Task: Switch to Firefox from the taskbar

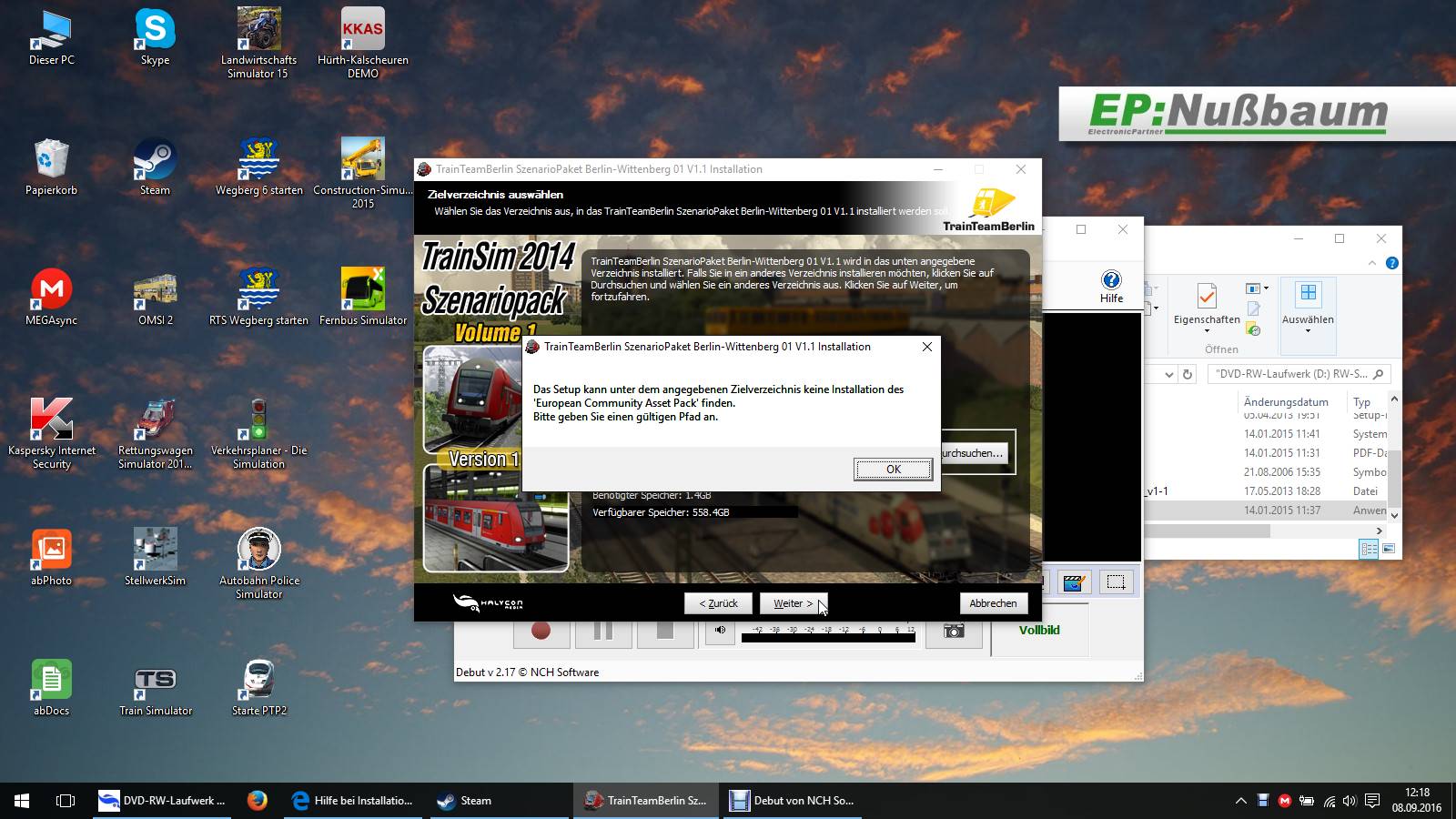Action: pyautogui.click(x=258, y=801)
